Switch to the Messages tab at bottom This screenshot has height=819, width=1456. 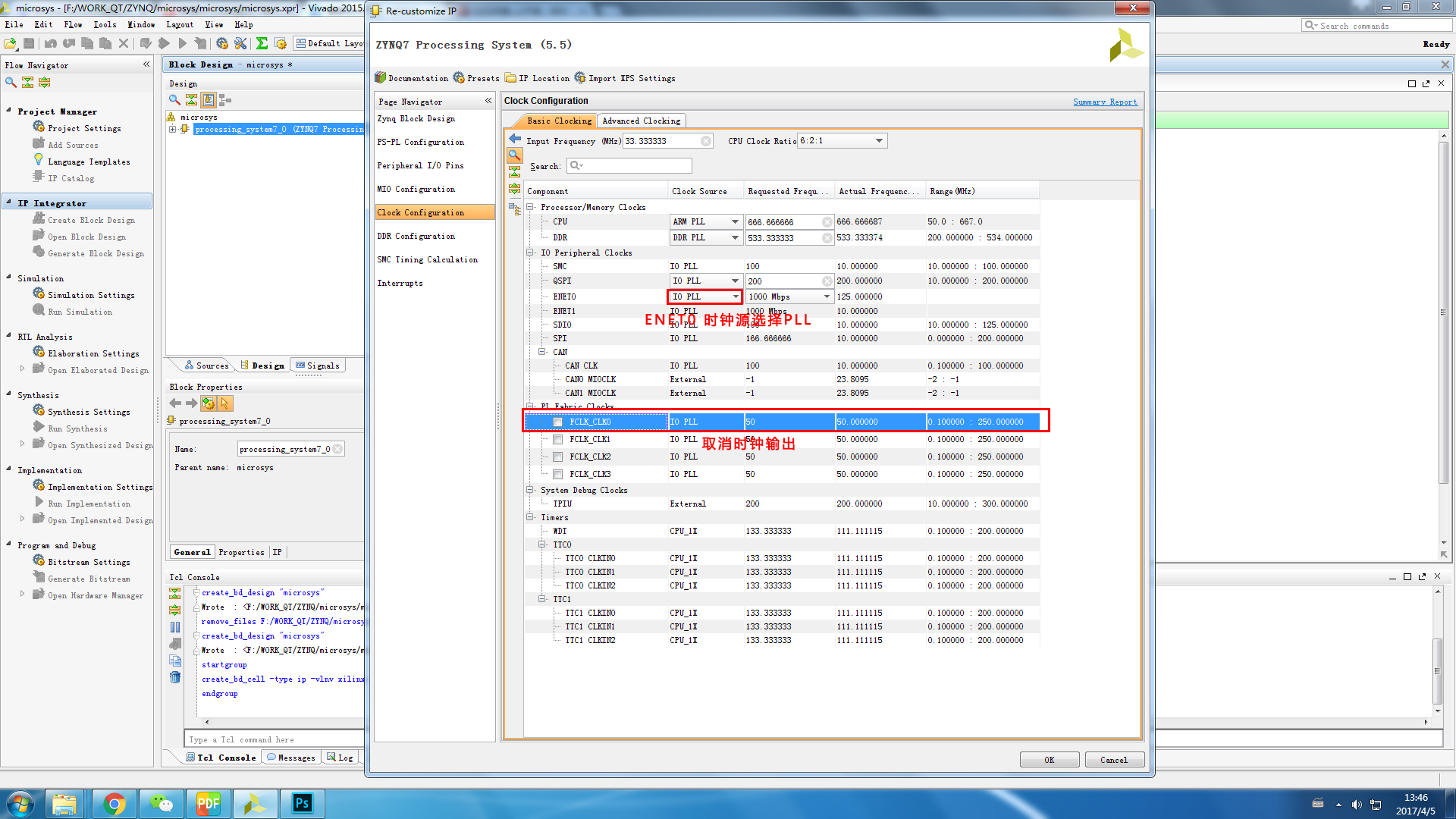pyautogui.click(x=291, y=758)
